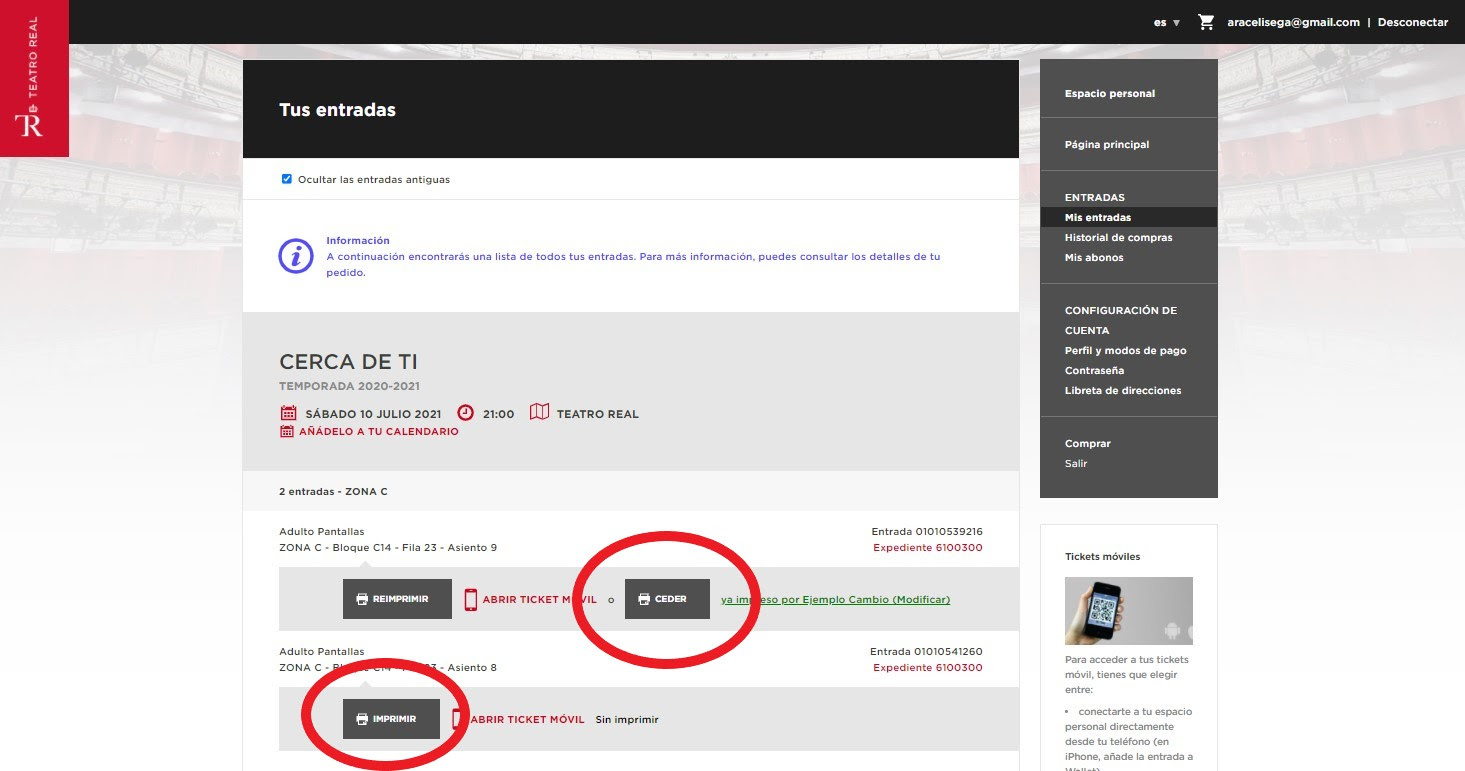Open Libreta de direcciones
Viewport: 1465px width, 771px height.
pyautogui.click(x=1123, y=390)
